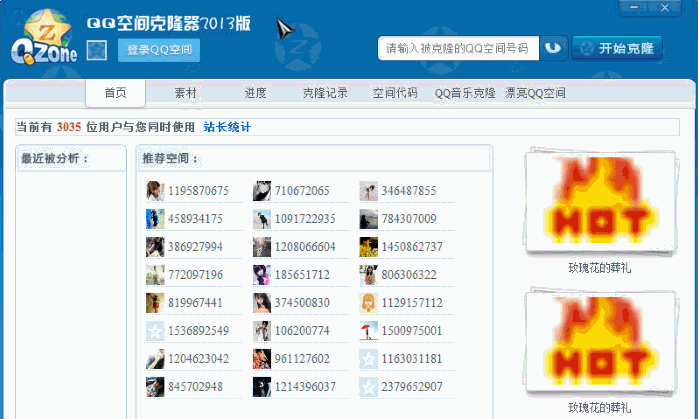Open the 漂亮QQ空间 tab
This screenshot has height=419, width=698.
click(535, 93)
